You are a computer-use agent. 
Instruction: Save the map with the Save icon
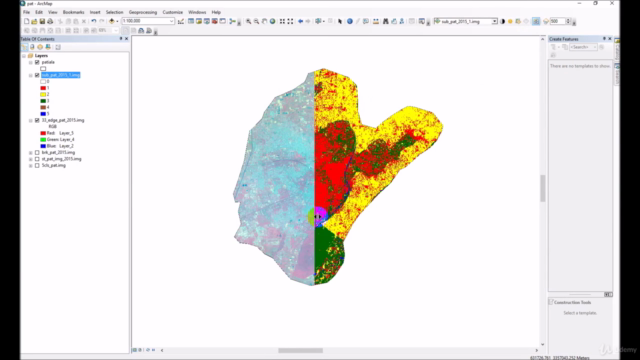pos(42,21)
